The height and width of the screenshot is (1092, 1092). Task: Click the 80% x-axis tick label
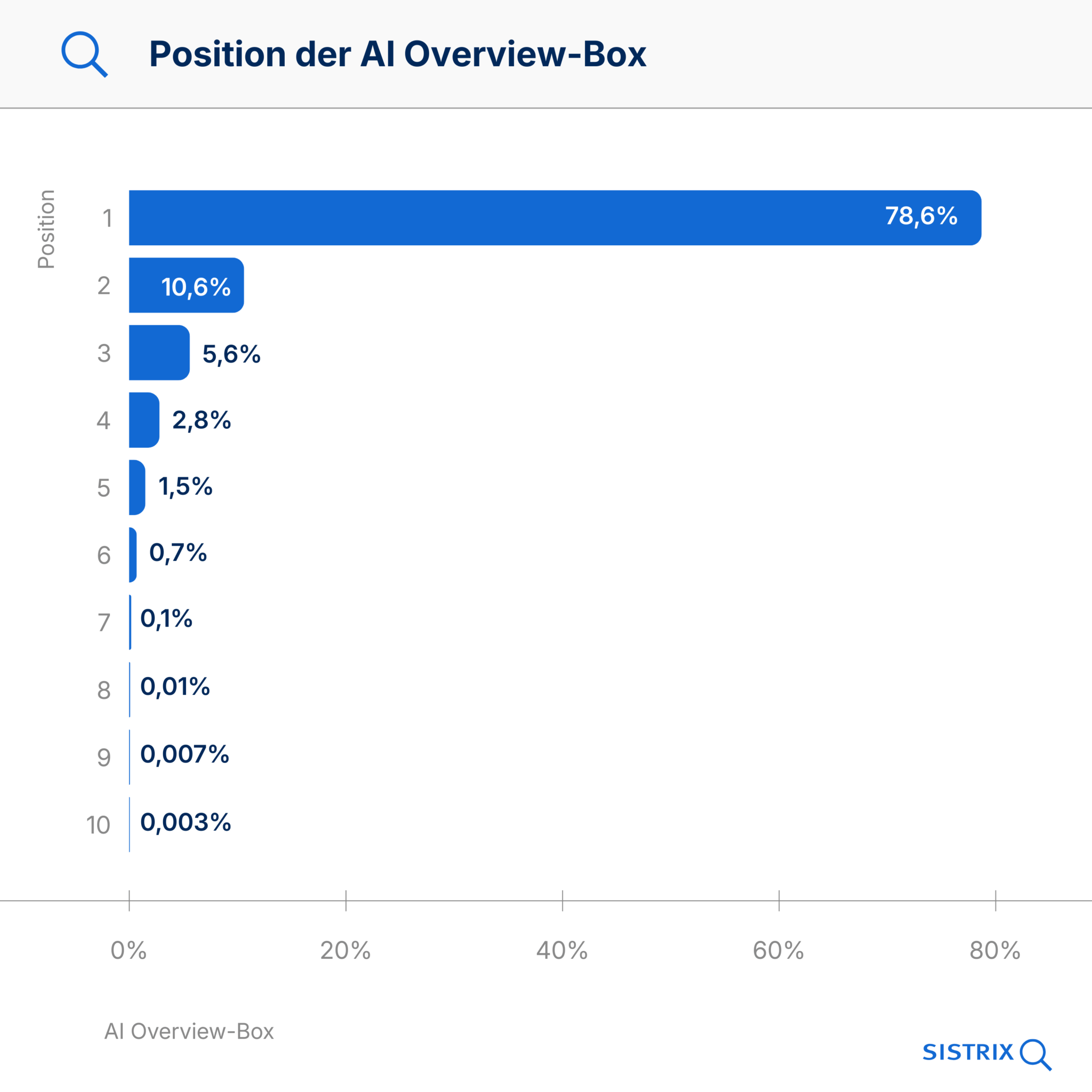click(995, 951)
